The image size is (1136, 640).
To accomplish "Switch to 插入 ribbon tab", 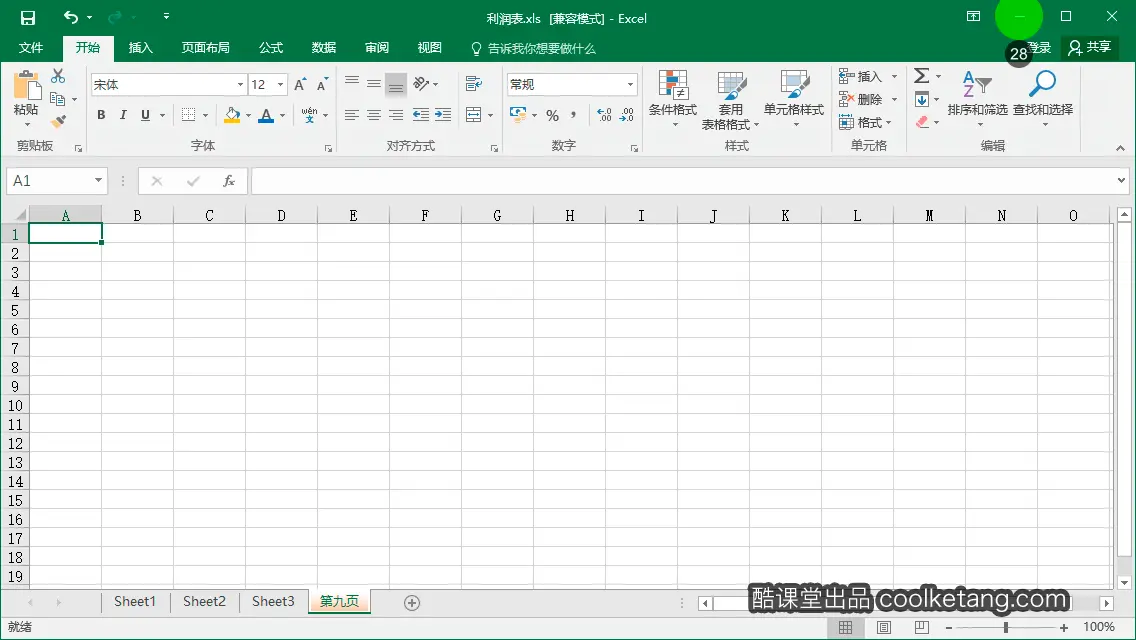I will pos(141,48).
